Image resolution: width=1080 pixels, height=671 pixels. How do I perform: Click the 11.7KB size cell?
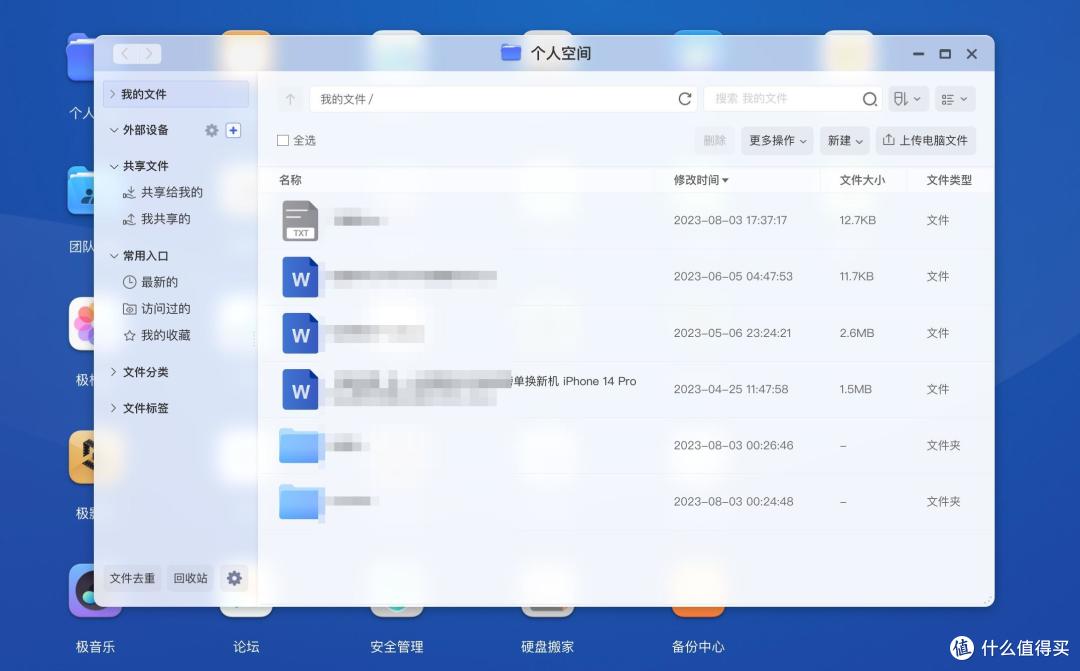(856, 277)
